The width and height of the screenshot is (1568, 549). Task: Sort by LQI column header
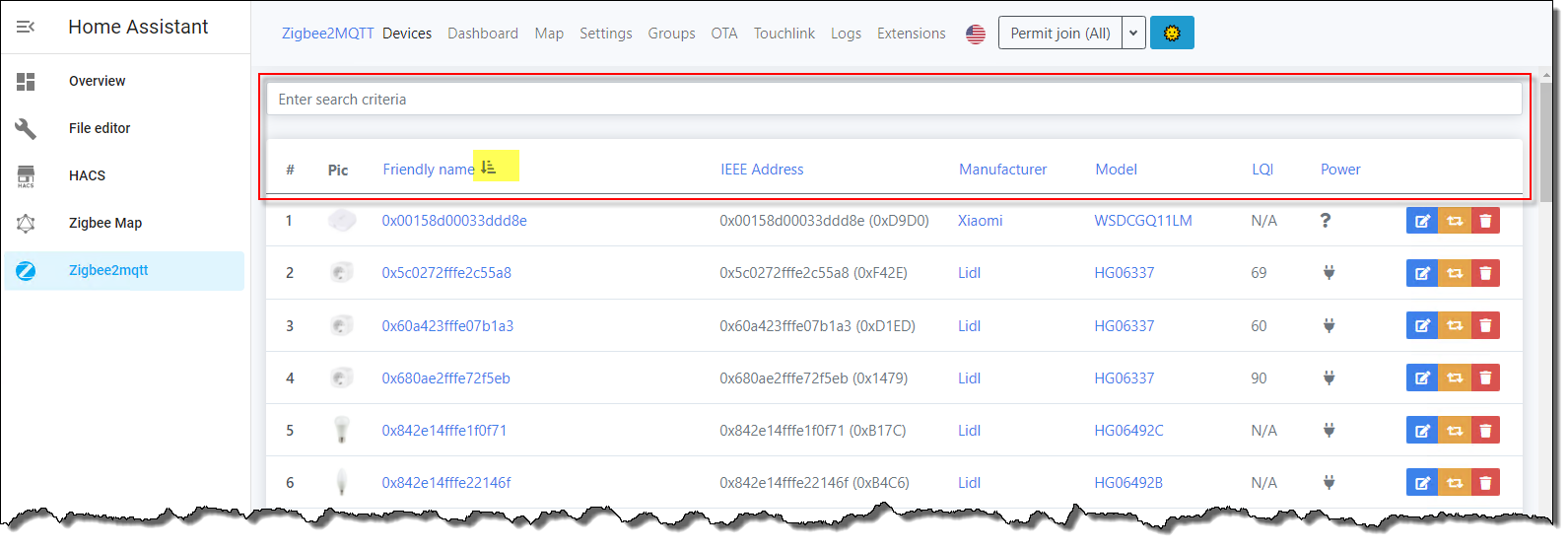click(x=1262, y=170)
